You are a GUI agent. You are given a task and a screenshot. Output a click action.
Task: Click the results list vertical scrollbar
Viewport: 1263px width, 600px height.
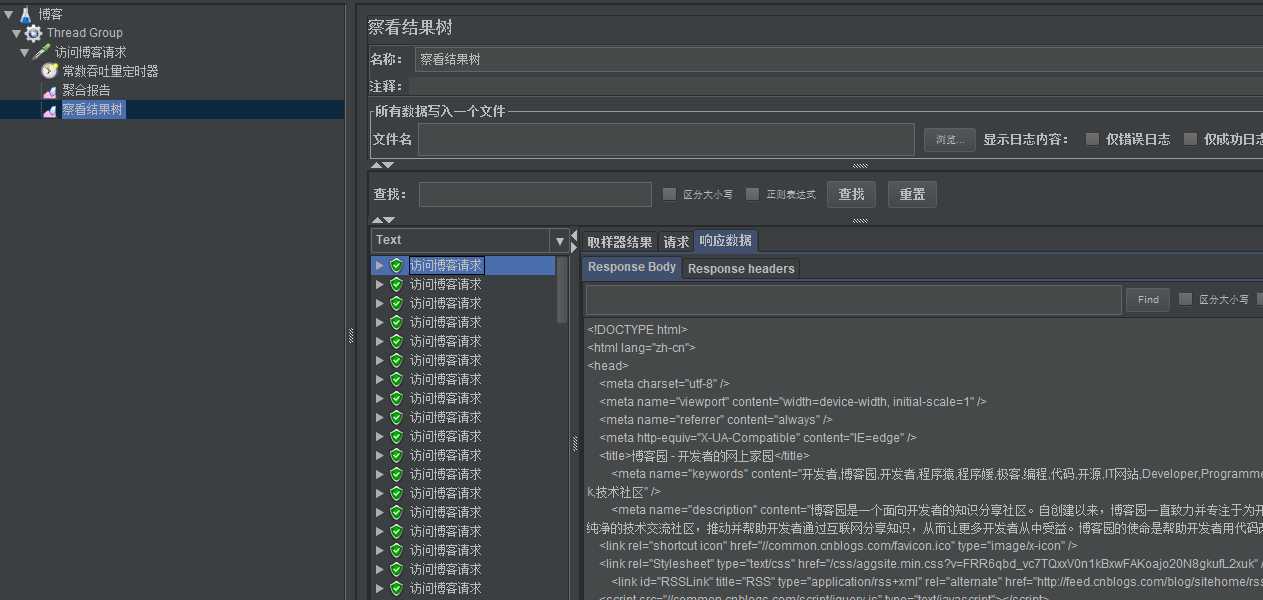coord(562,290)
